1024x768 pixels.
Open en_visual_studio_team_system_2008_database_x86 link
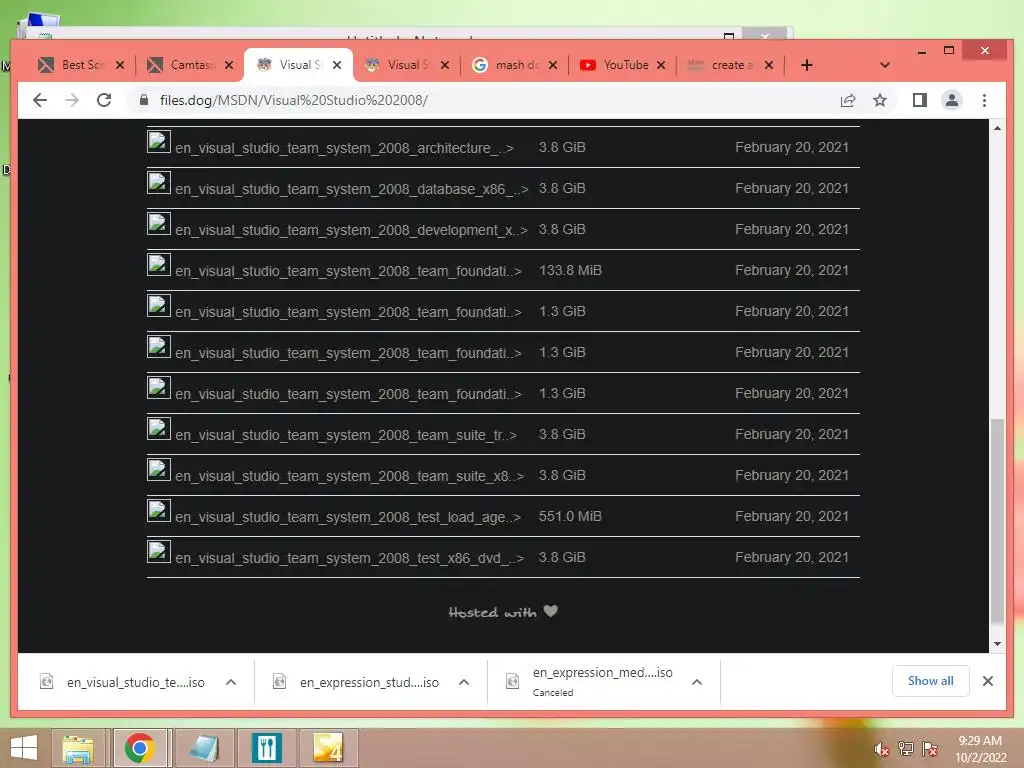click(351, 189)
